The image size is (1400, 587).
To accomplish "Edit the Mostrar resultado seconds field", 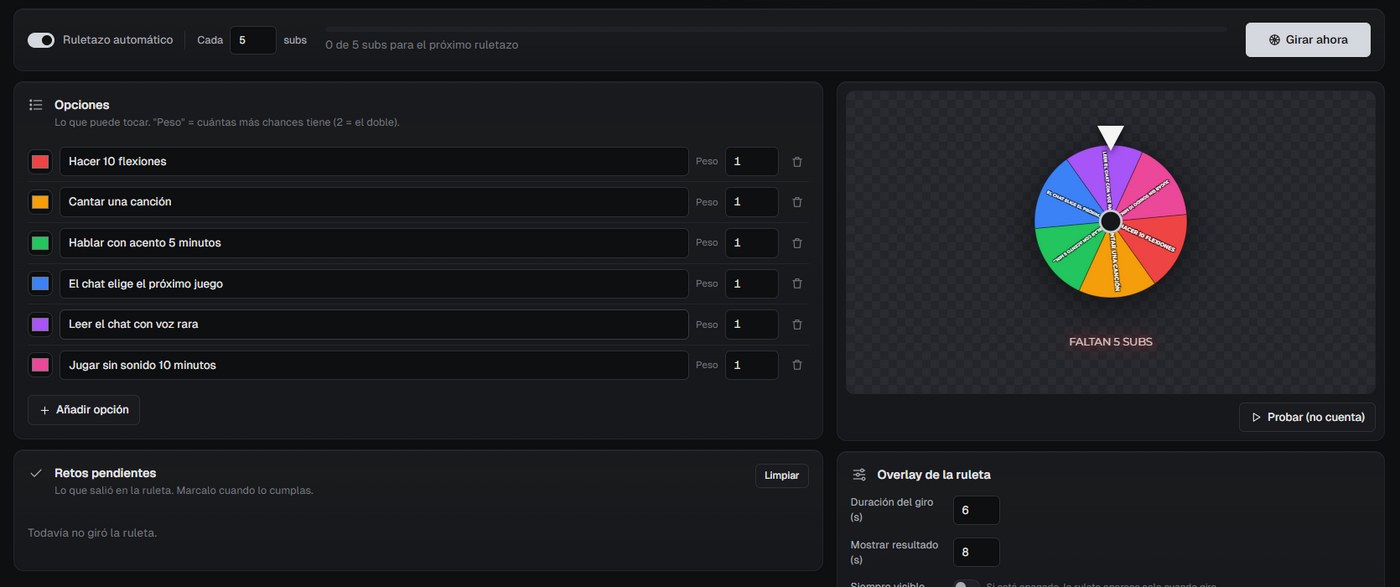I will click(x=976, y=552).
